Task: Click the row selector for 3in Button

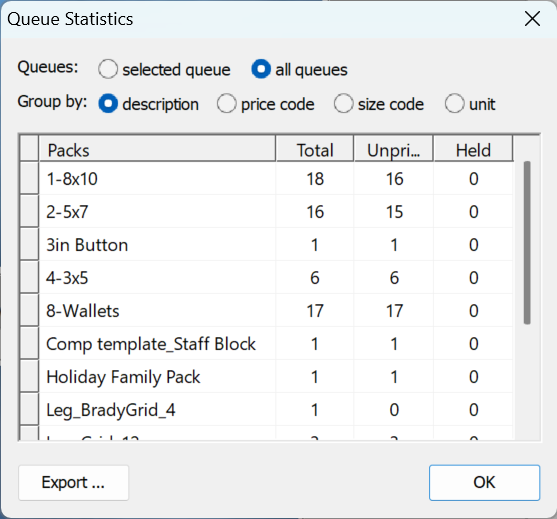Action: (29, 244)
